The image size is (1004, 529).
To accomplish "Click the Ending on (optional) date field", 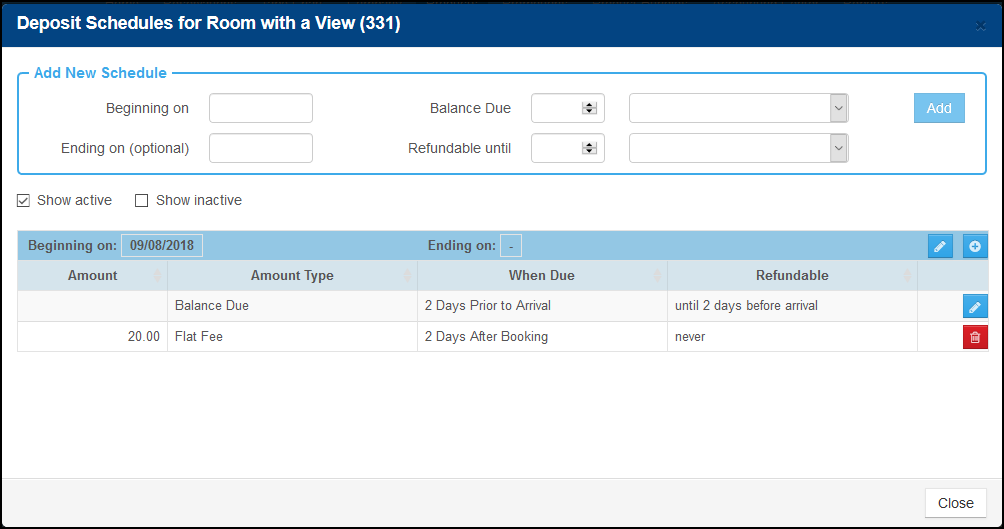I will (x=261, y=148).
